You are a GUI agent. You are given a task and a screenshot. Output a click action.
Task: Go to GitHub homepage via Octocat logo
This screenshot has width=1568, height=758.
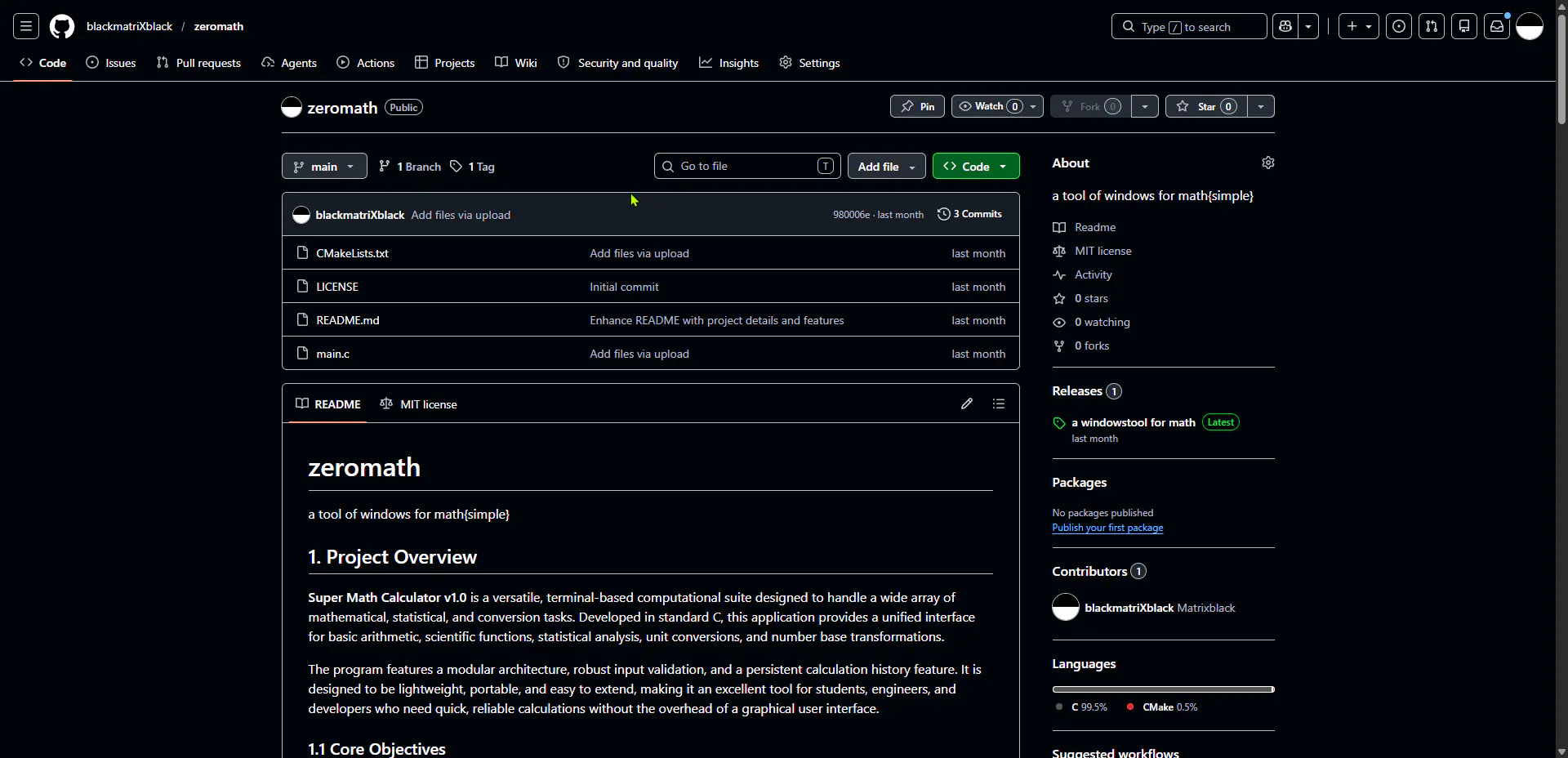62,26
